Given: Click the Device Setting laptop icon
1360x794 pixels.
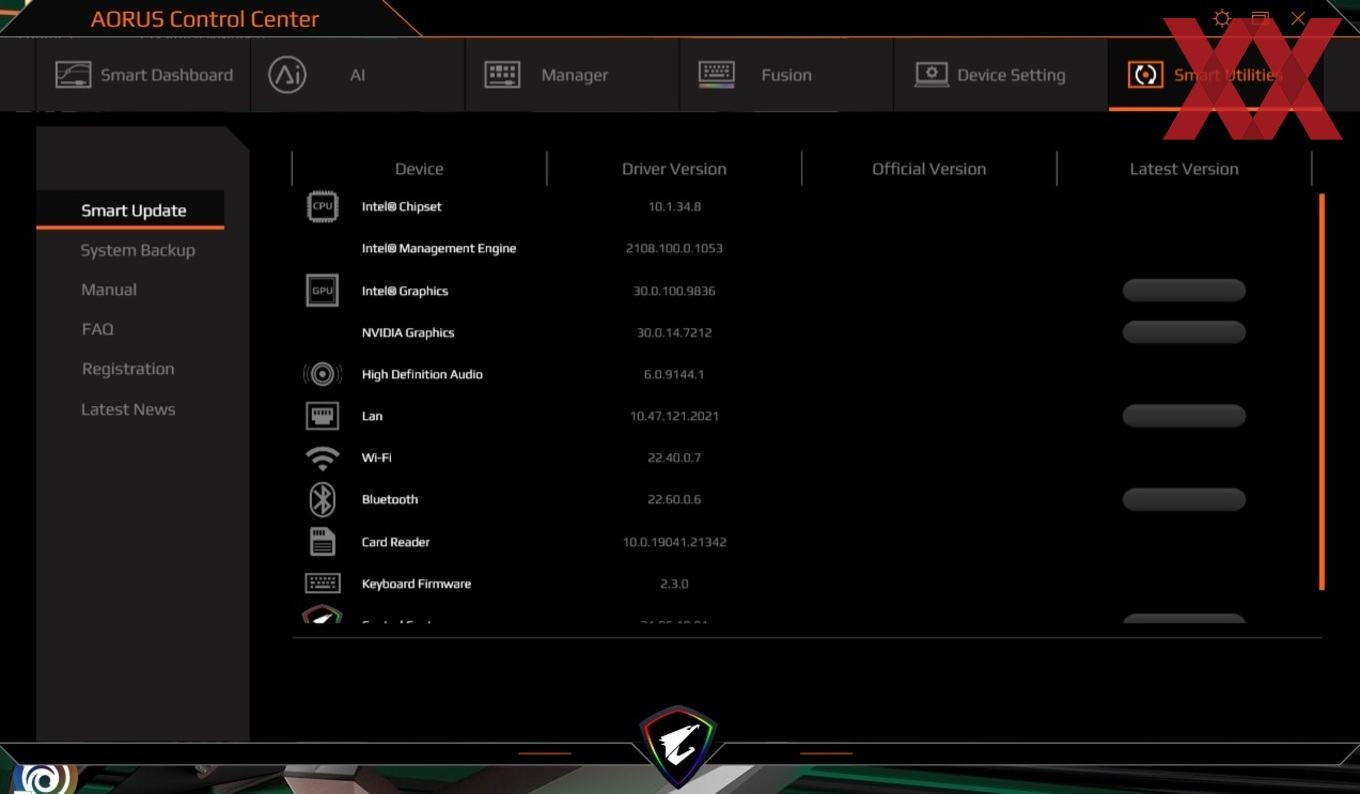Looking at the screenshot, I should (931, 75).
